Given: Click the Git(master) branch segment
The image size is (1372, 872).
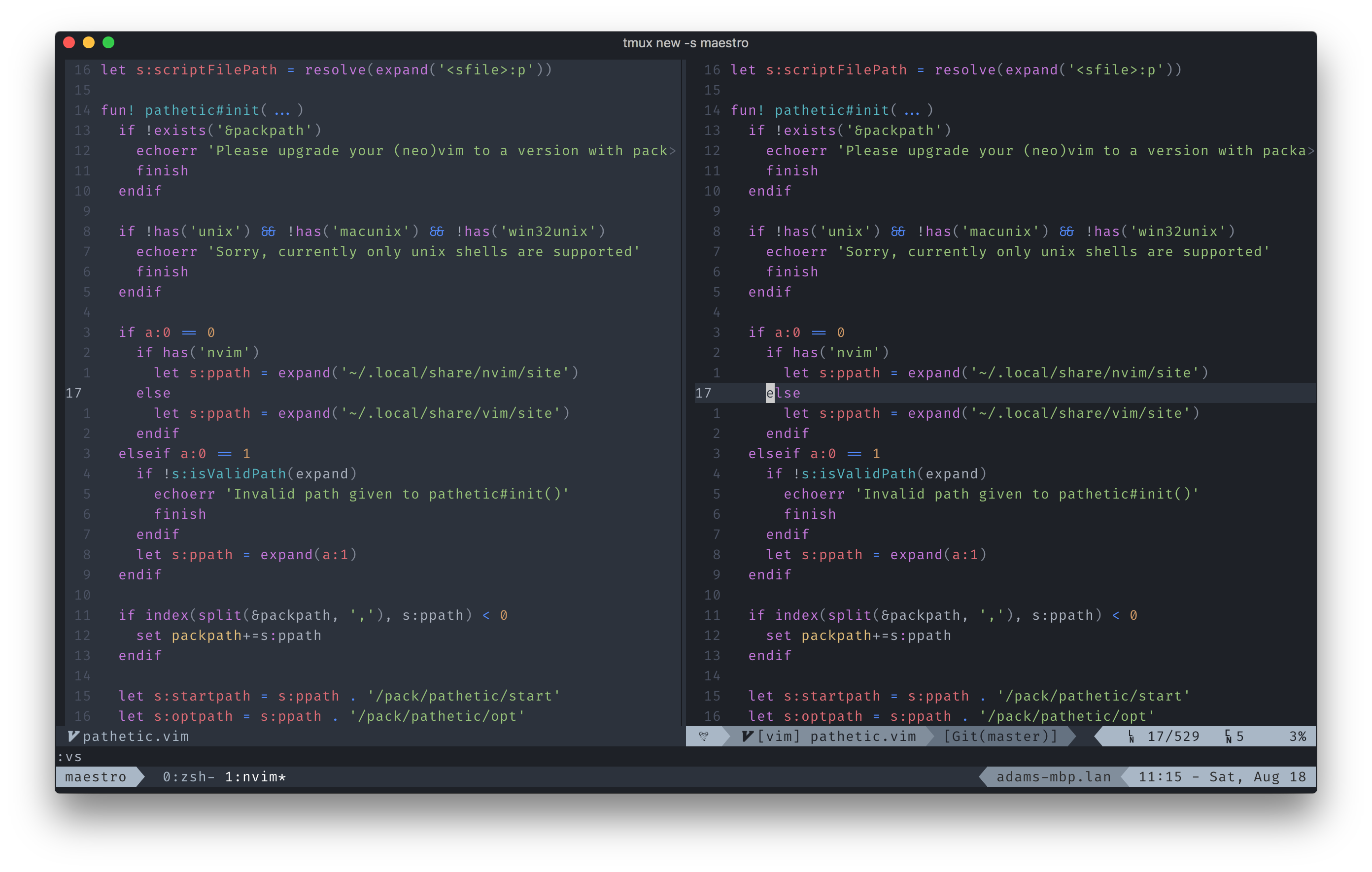Looking at the screenshot, I should click(1000, 737).
